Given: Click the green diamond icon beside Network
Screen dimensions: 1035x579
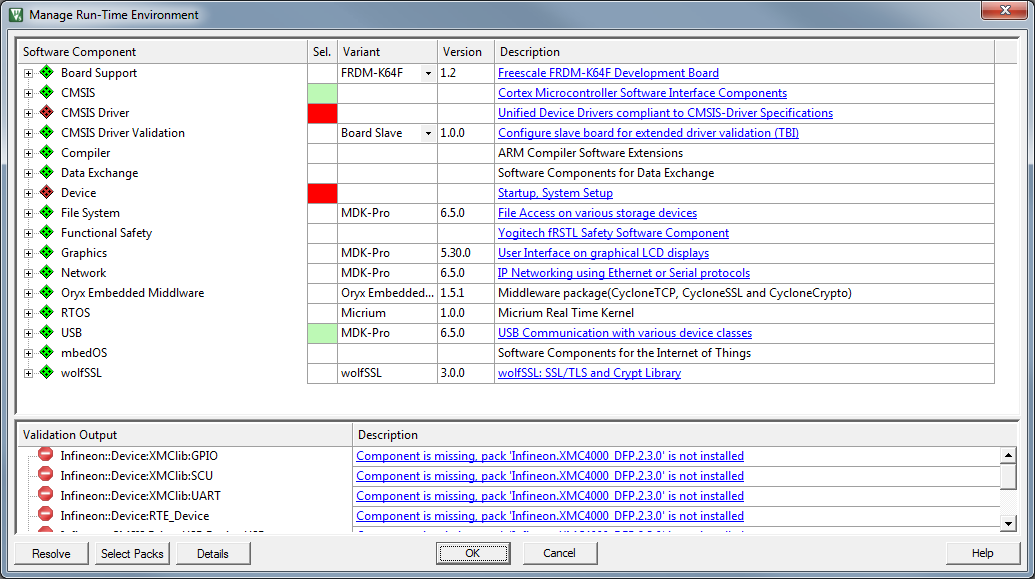Looking at the screenshot, I should (x=46, y=273).
